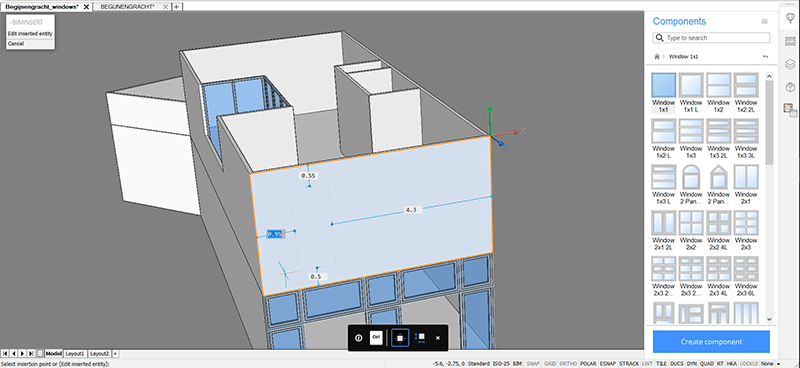800x368 pixels.
Task: Click the Window 1x1 breadcrumb link
Action: point(683,57)
